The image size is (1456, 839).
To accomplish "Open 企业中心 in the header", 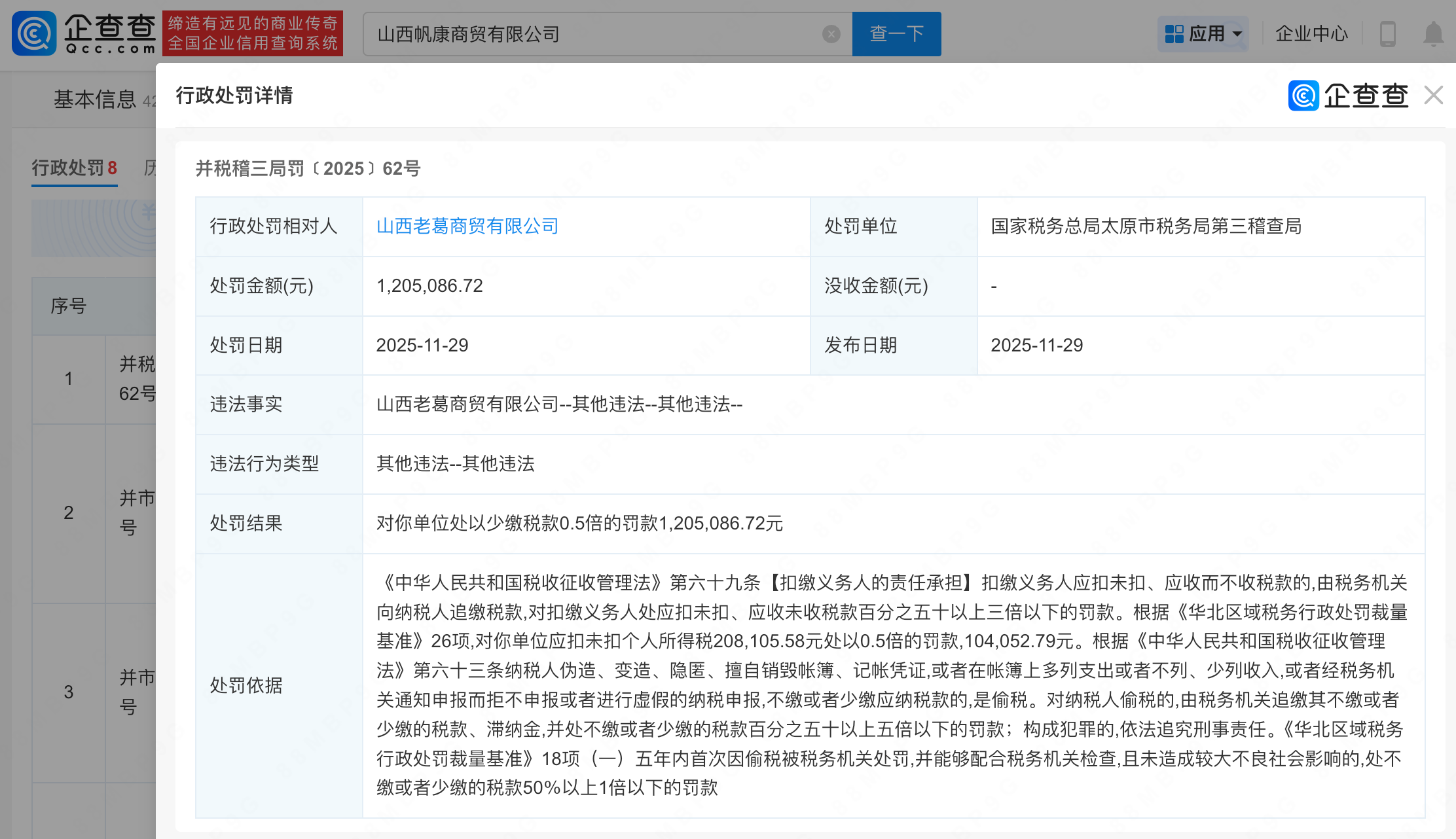I will click(1311, 34).
